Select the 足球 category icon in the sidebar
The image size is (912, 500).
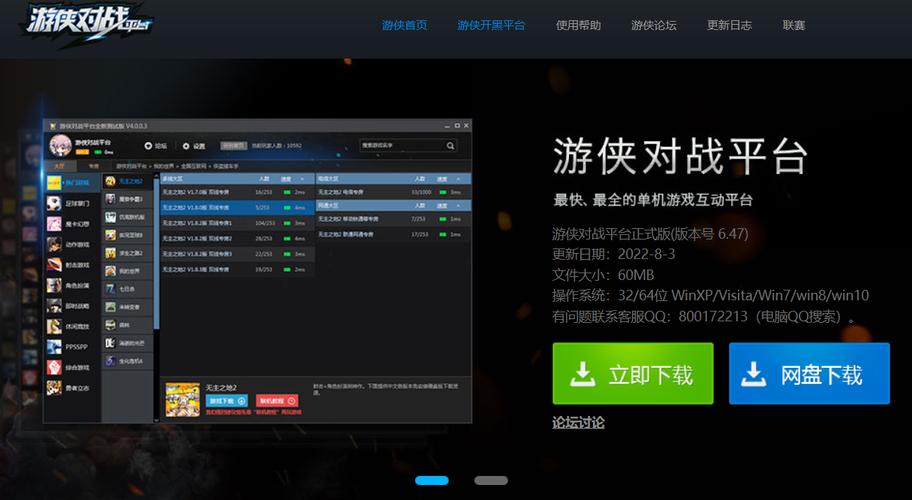coord(55,203)
